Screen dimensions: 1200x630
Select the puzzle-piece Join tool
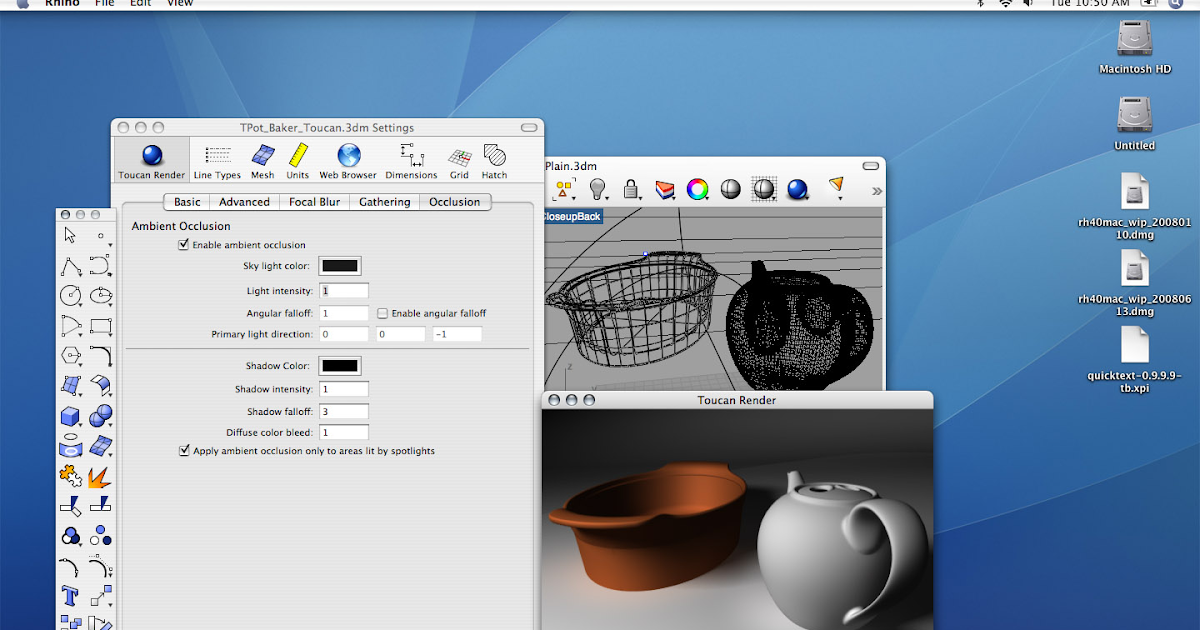[x=70, y=476]
